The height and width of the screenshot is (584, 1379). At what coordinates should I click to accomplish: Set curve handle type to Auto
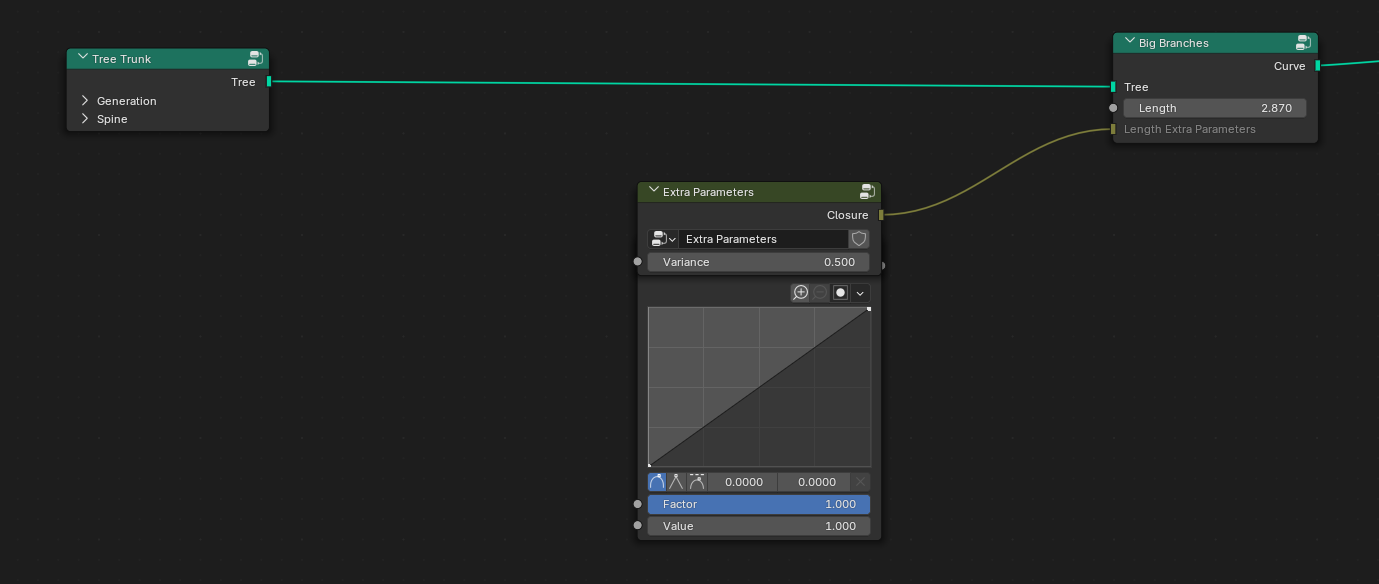click(x=657, y=482)
